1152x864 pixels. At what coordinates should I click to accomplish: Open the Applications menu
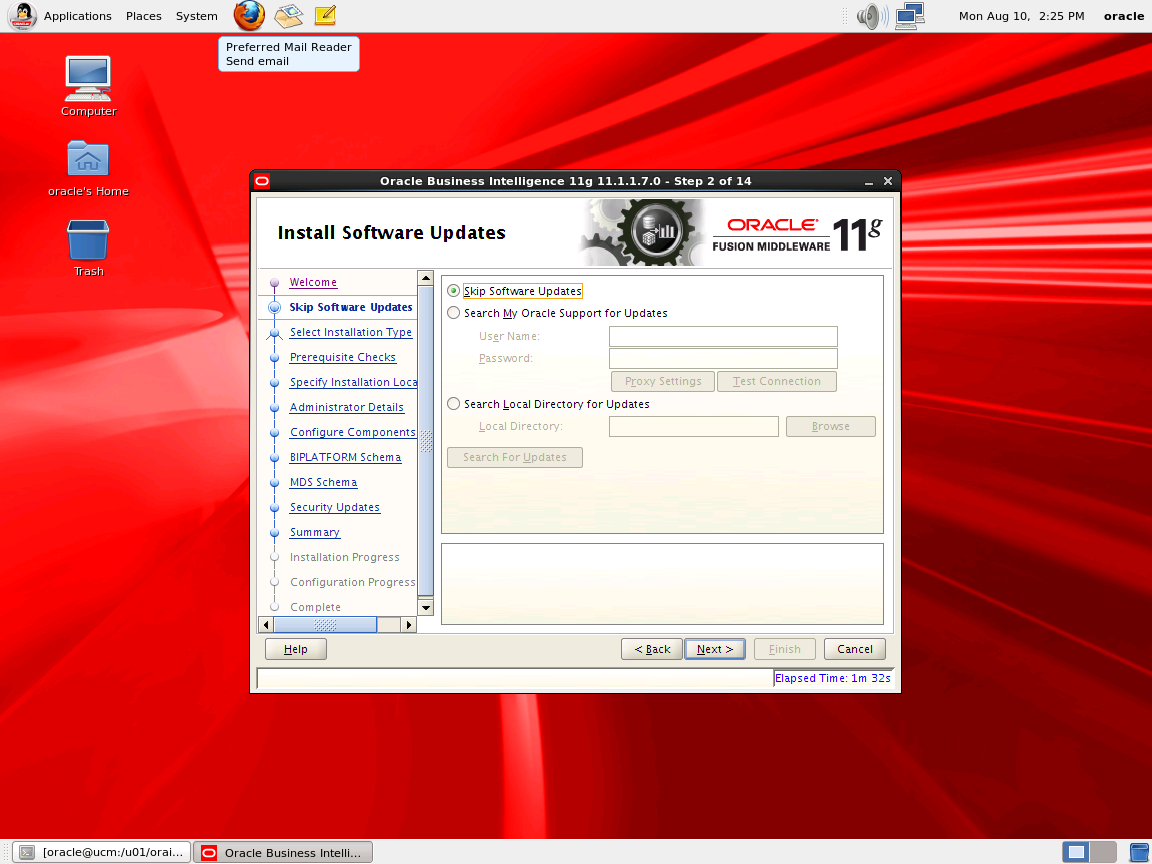tap(78, 15)
